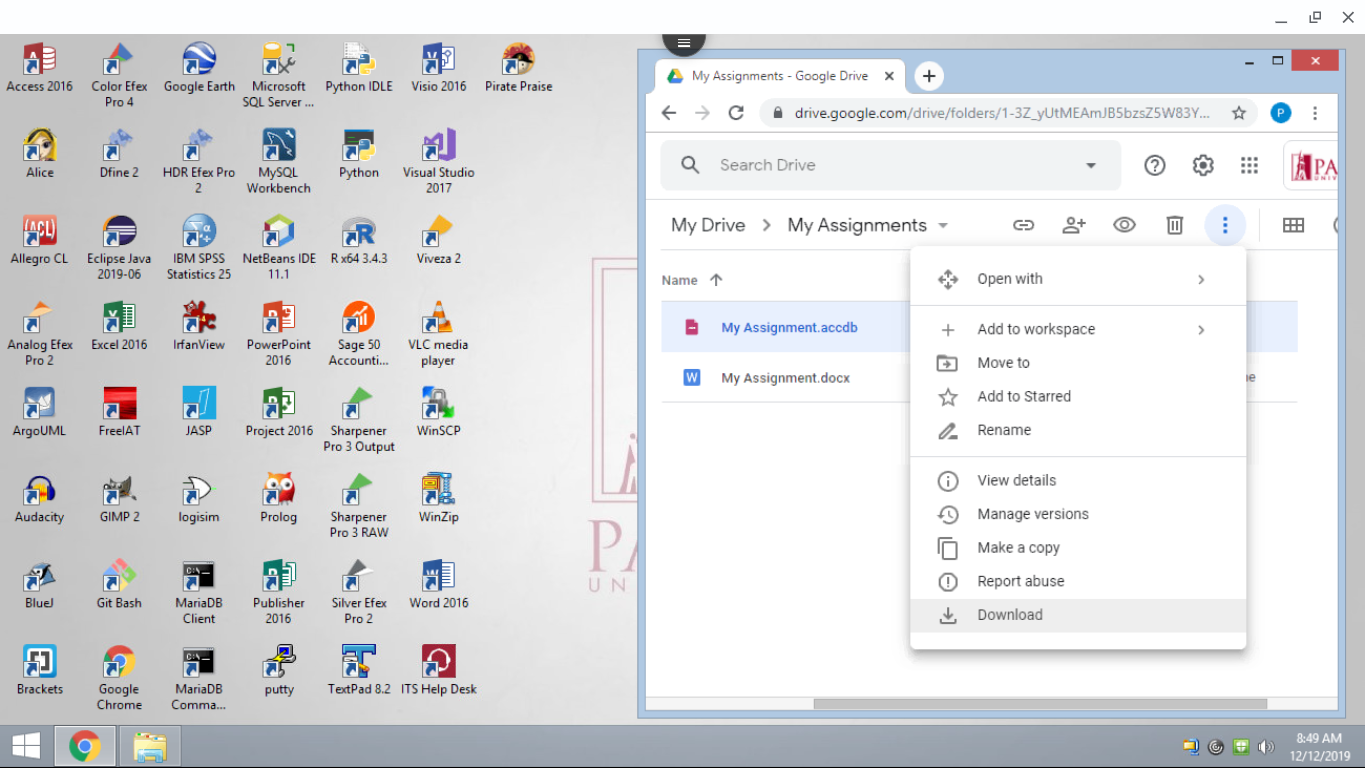Select Rename from context menu
1365x768 pixels.
[x=1078, y=430]
